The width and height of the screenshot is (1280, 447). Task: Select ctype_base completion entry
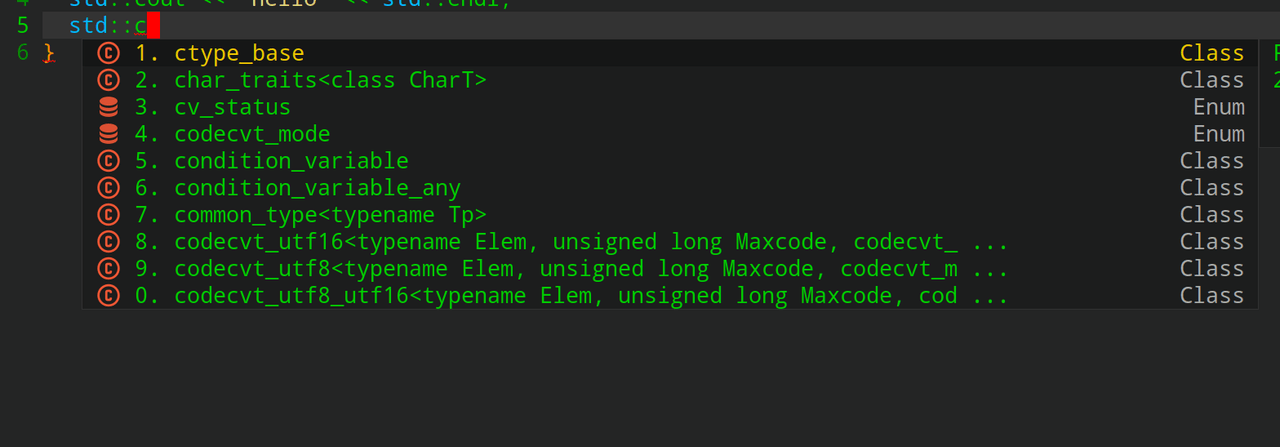tap(670, 53)
